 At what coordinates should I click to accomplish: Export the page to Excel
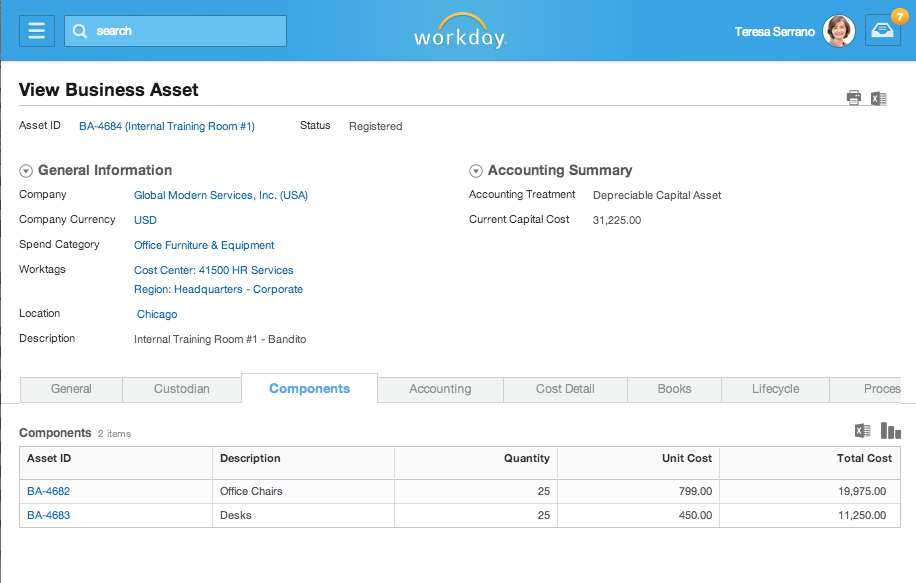(879, 97)
